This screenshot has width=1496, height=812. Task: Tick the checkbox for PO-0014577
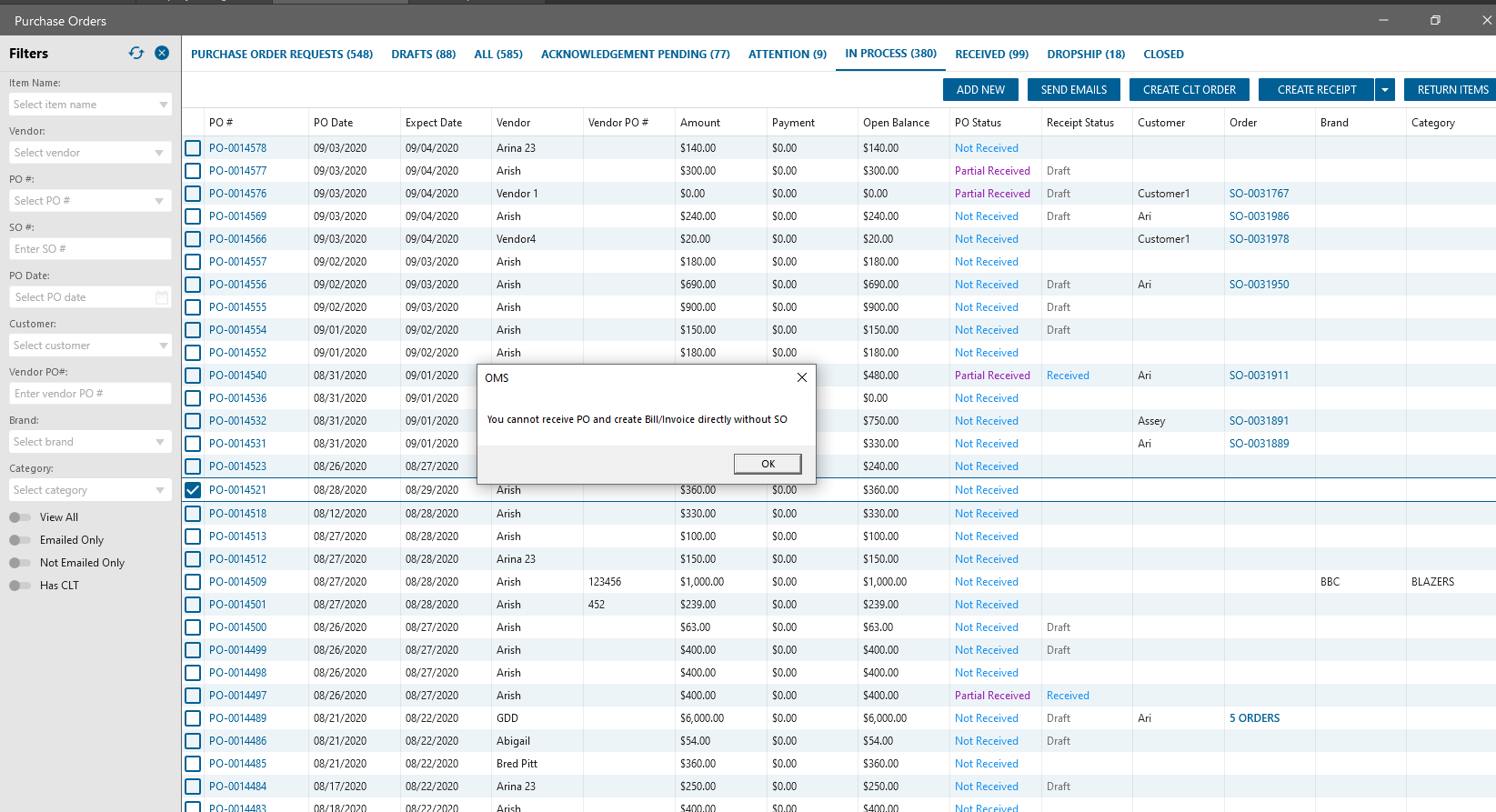[193, 171]
